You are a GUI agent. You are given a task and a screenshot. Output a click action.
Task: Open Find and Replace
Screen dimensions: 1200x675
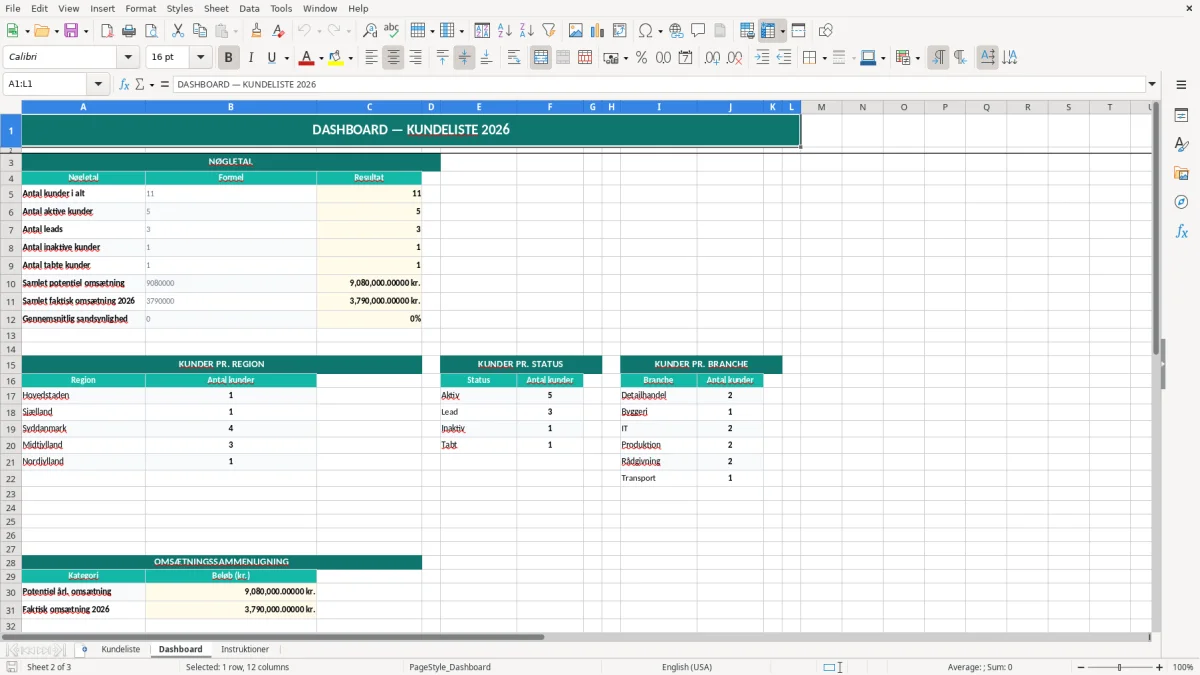point(370,31)
